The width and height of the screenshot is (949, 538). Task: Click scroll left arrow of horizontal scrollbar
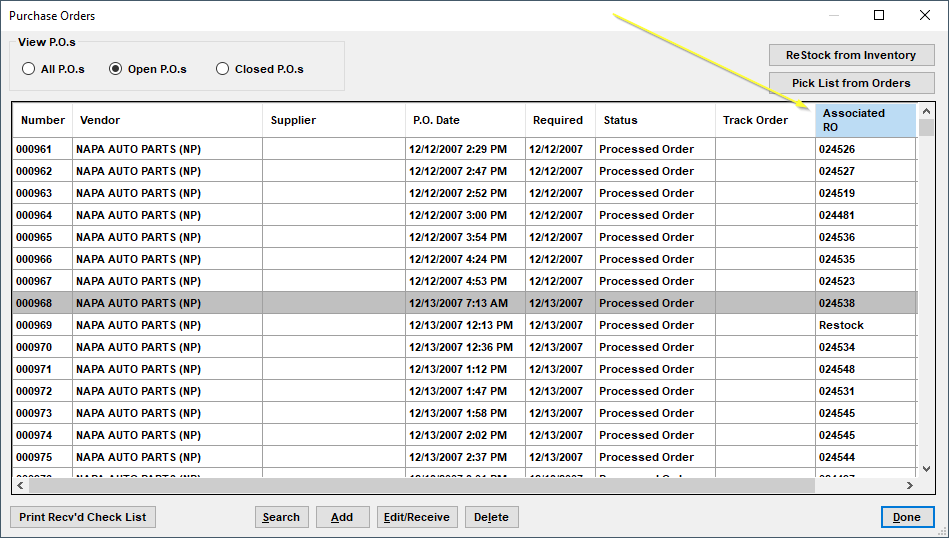point(20,485)
